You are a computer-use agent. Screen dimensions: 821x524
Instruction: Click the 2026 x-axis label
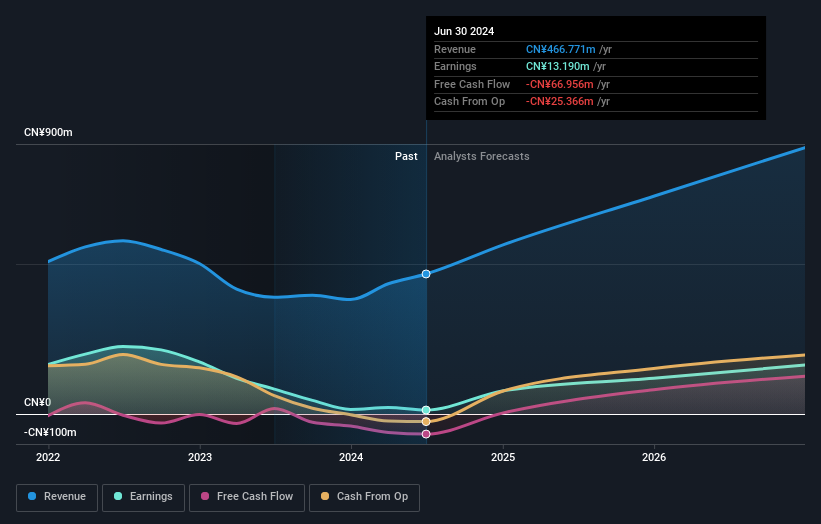click(x=654, y=457)
